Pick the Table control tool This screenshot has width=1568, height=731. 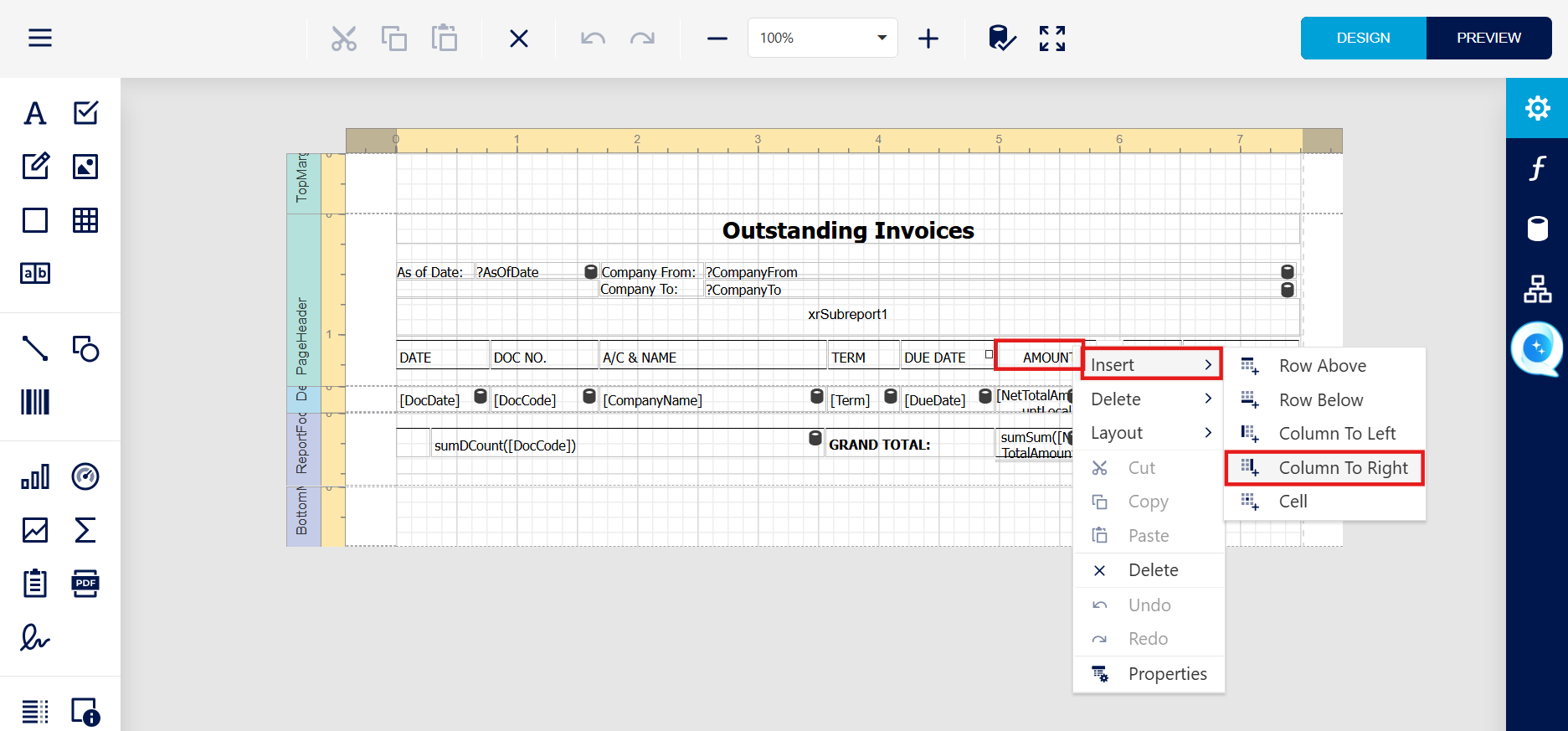point(85,220)
